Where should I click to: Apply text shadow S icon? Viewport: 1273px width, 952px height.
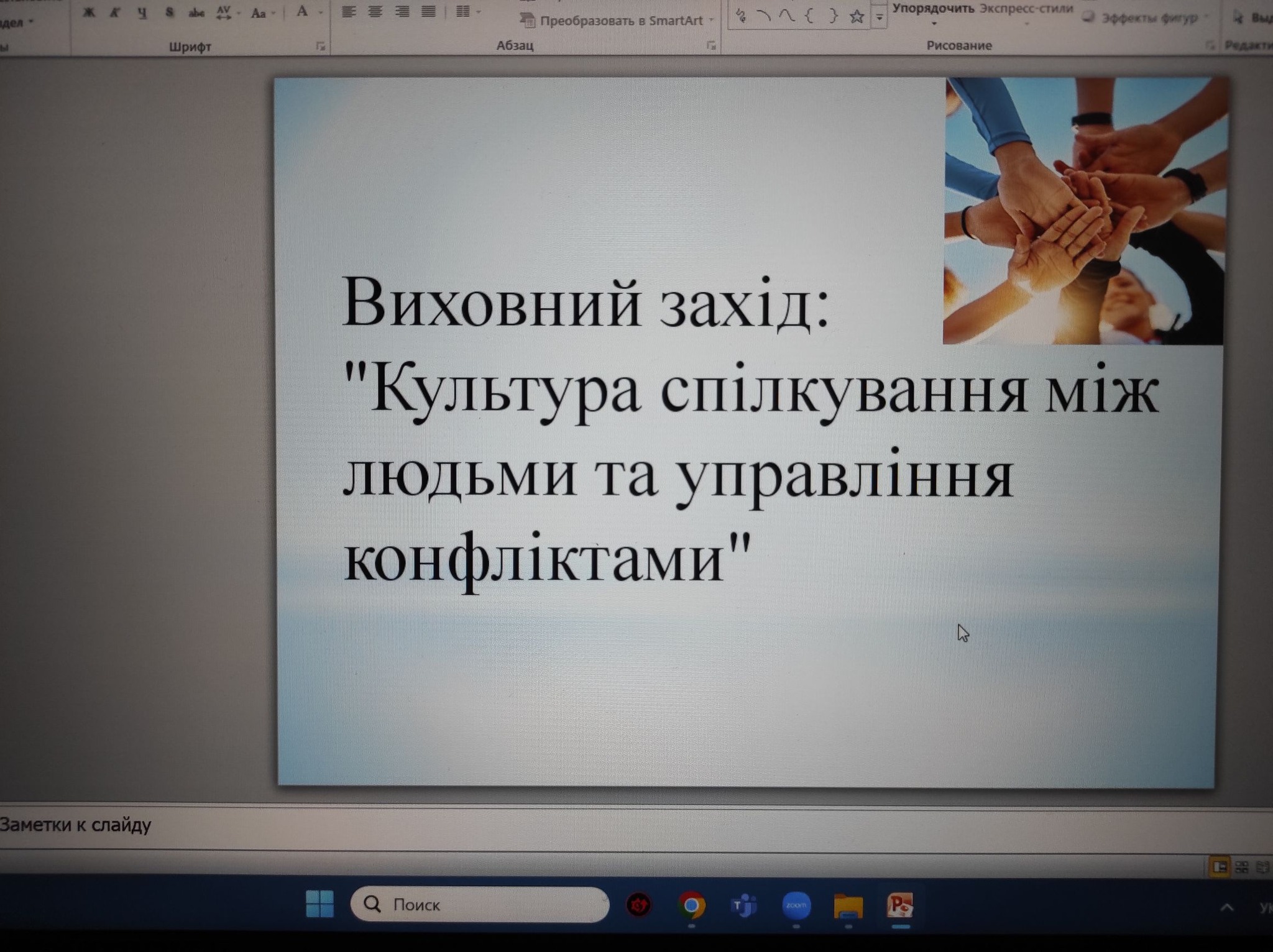click(x=169, y=12)
